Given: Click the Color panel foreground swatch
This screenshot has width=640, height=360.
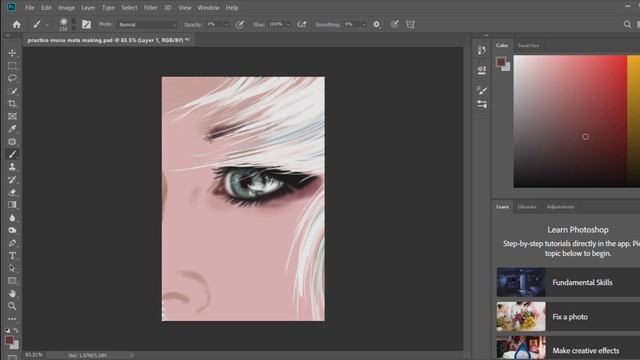Looking at the screenshot, I should (501, 62).
